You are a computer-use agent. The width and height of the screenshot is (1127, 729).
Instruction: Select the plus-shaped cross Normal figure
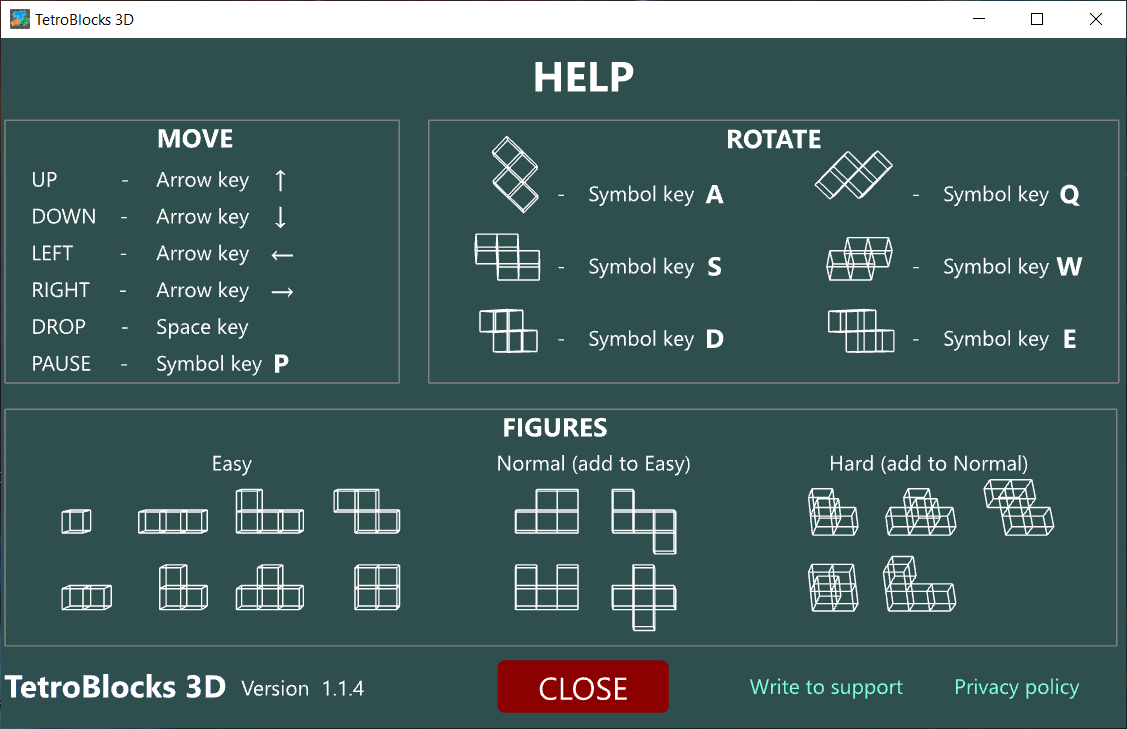(x=644, y=597)
